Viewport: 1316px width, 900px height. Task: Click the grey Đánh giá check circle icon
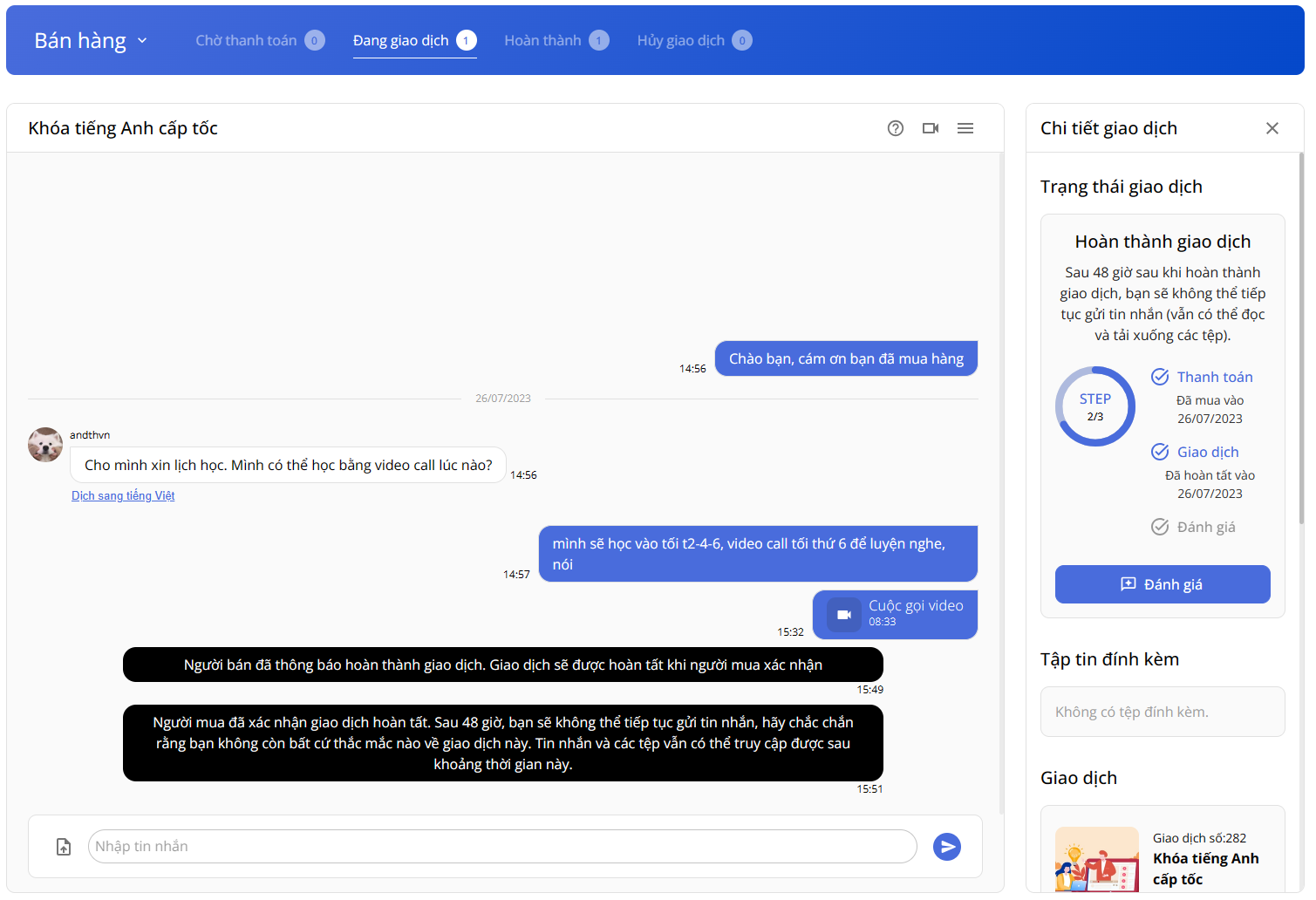[1160, 527]
